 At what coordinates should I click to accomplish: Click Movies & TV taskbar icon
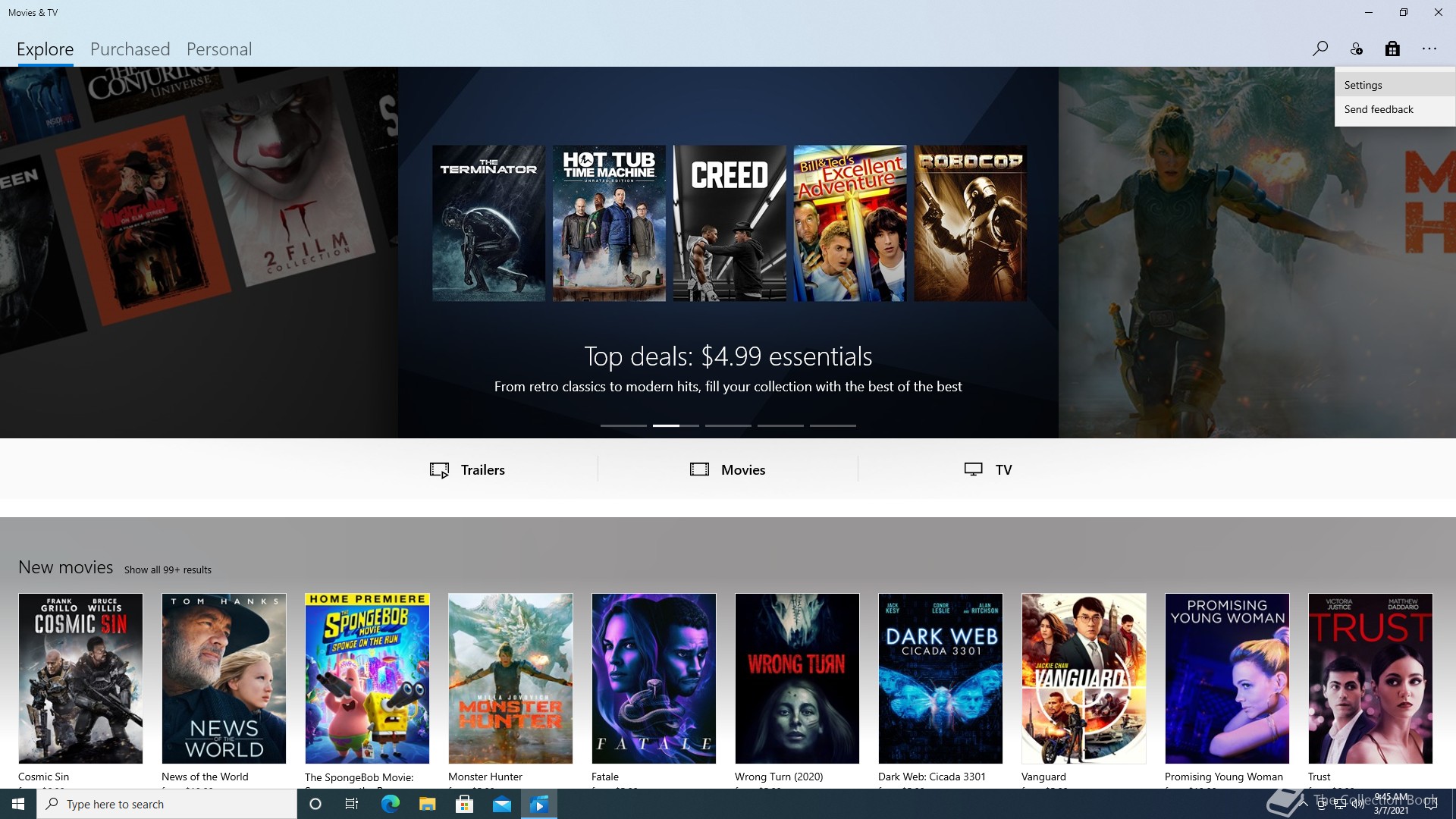tap(539, 804)
